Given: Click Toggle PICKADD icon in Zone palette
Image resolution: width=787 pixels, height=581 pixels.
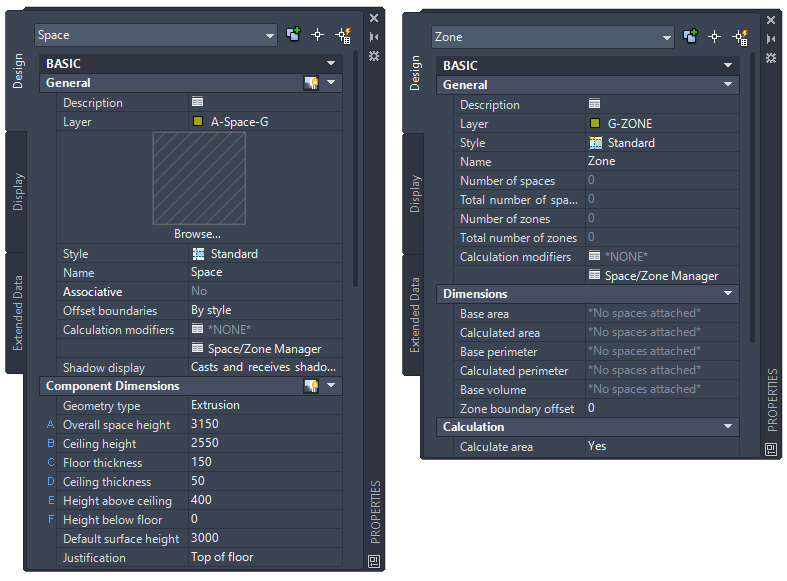Looking at the screenshot, I should click(691, 36).
